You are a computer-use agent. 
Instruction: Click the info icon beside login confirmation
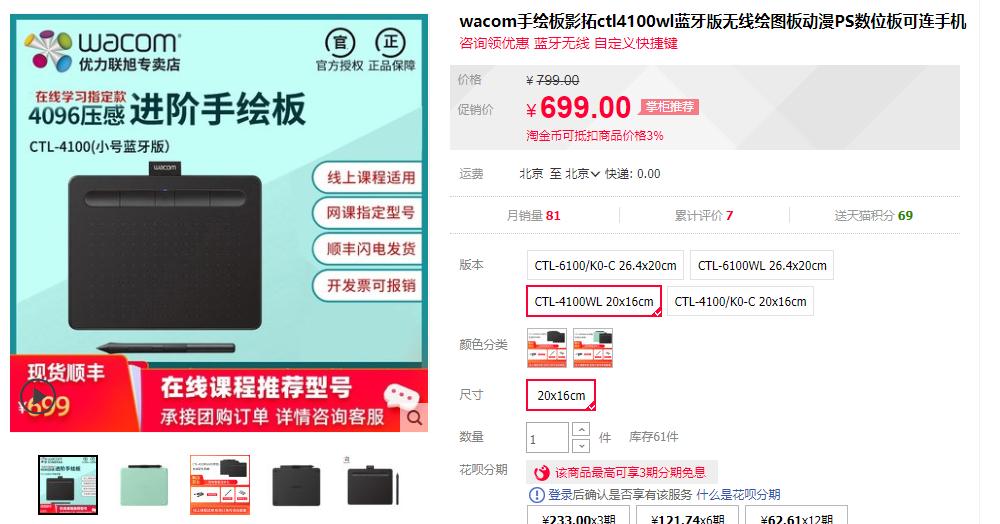[536, 495]
